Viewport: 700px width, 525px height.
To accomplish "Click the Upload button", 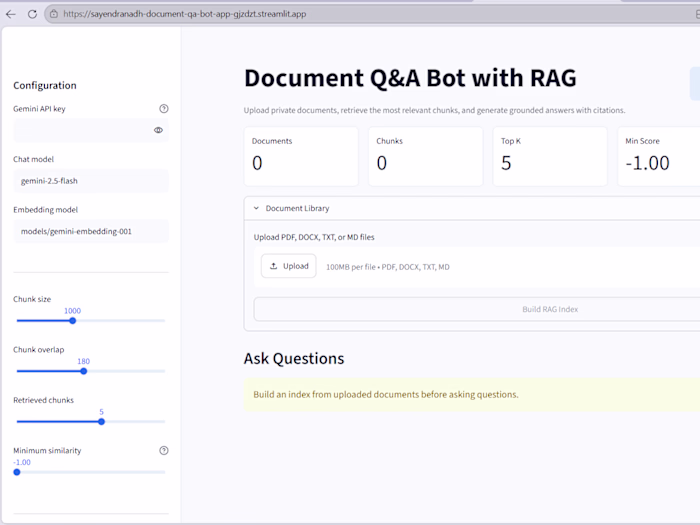I will pos(288,266).
